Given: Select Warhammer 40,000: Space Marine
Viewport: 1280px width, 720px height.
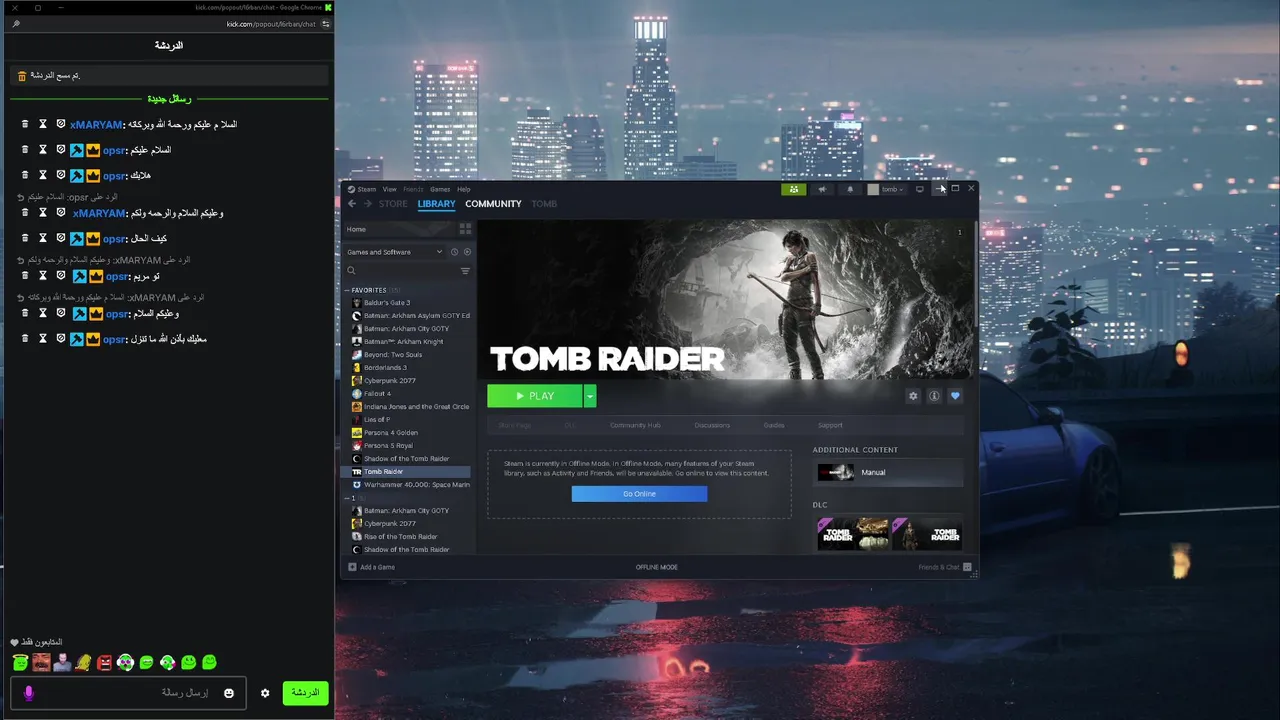Looking at the screenshot, I should (410, 485).
